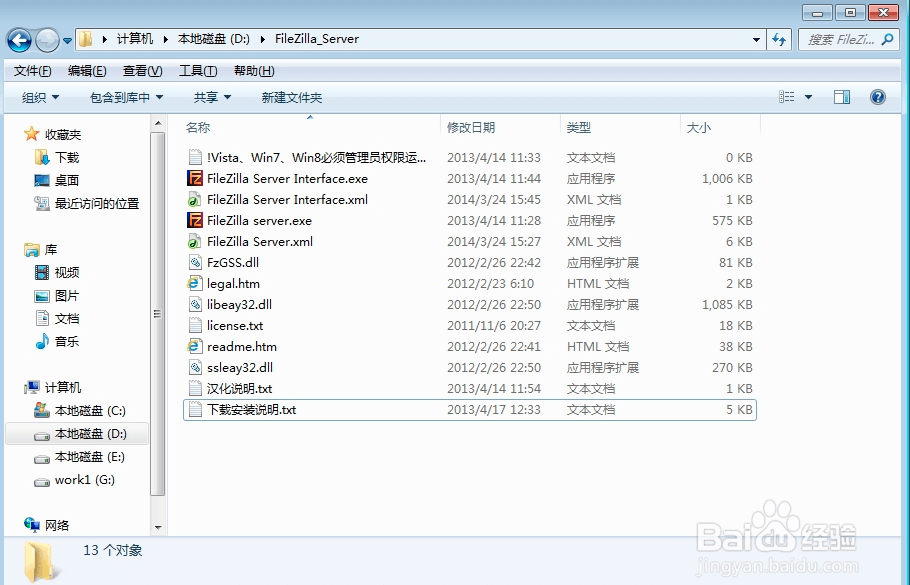Select 网络 in the navigation pane
The height and width of the screenshot is (585, 910).
tap(46, 525)
